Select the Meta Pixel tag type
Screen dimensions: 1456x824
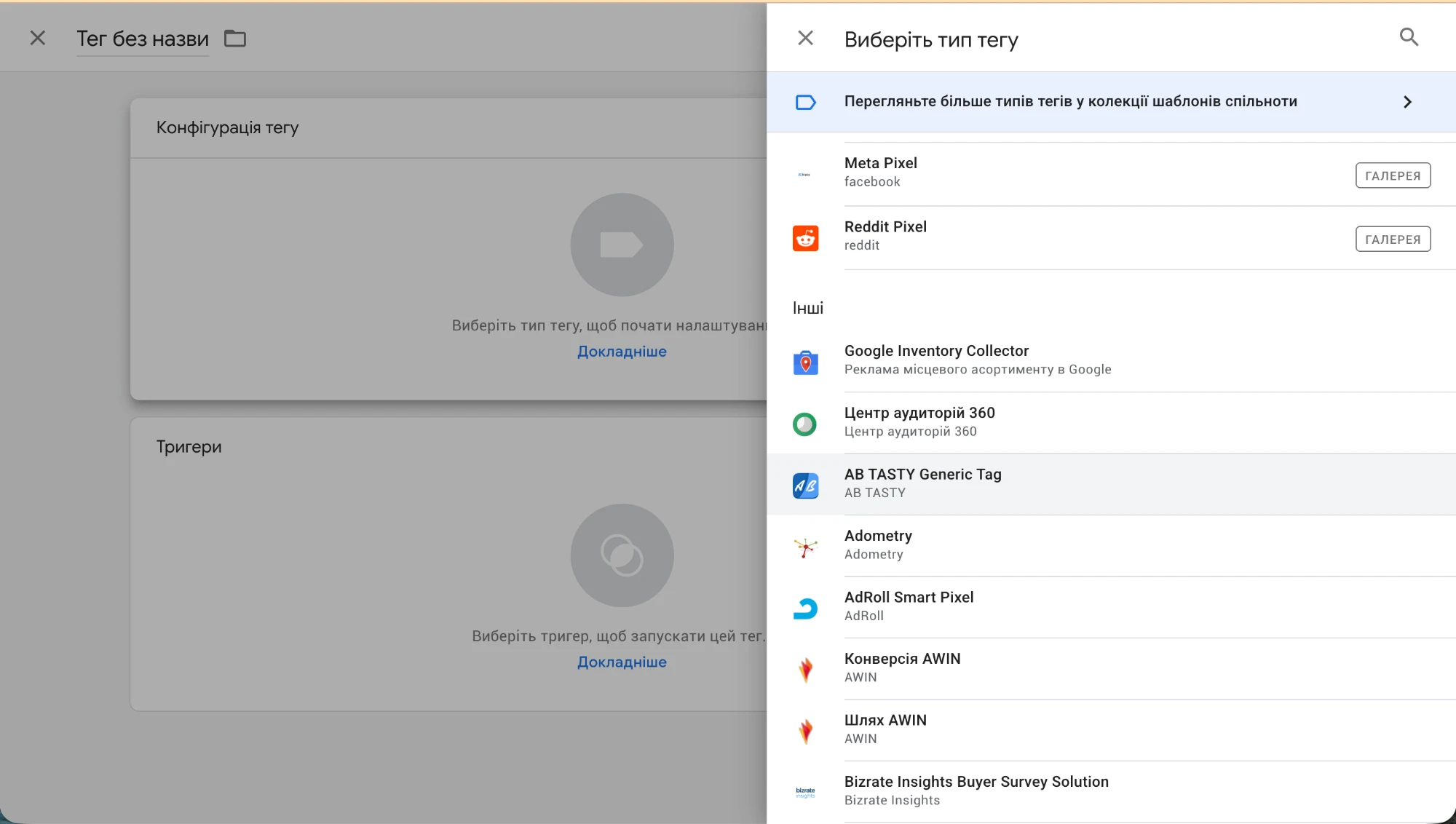(1111, 174)
